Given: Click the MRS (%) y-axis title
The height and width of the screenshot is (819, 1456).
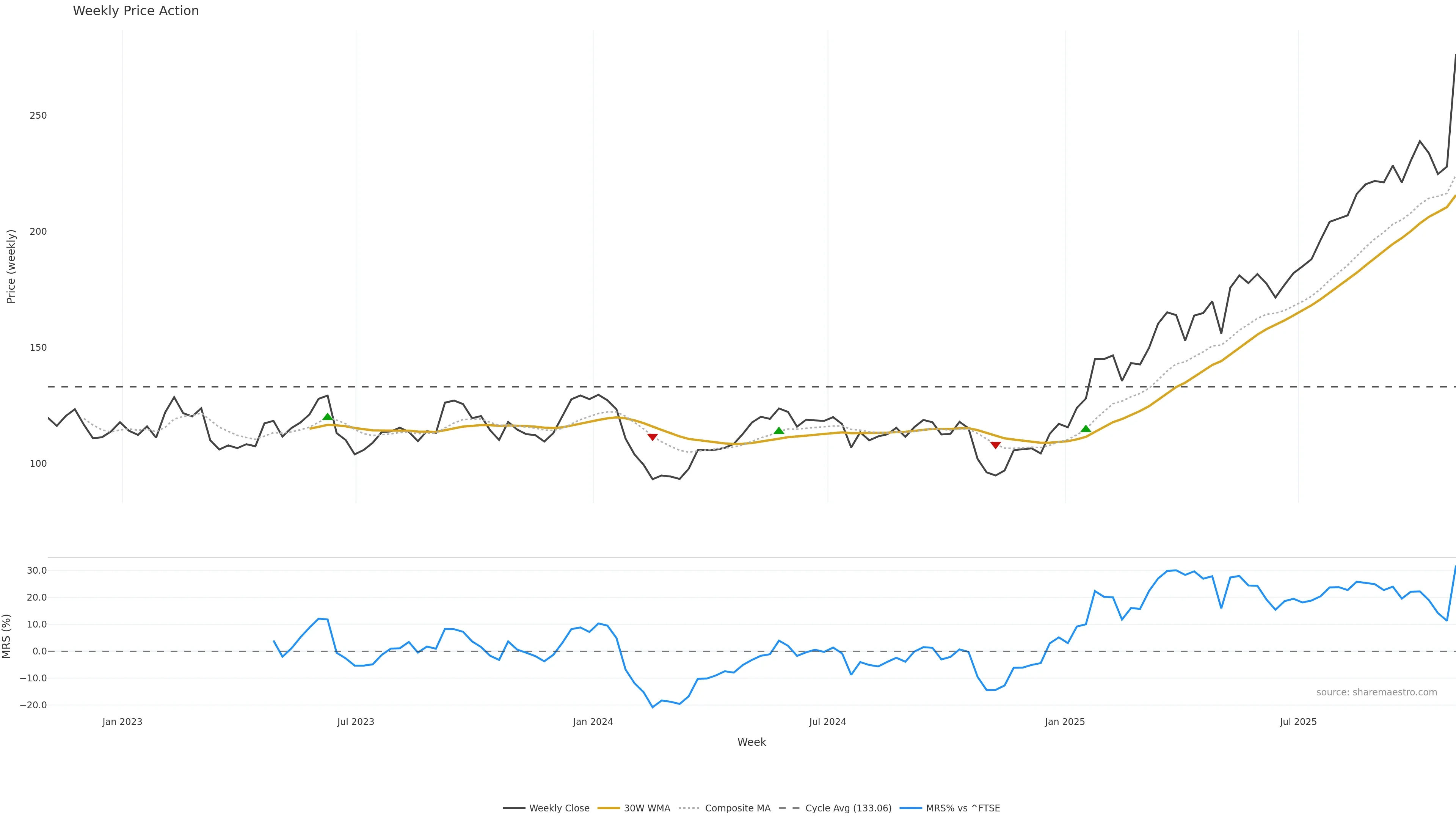Looking at the screenshot, I should (x=7, y=636).
